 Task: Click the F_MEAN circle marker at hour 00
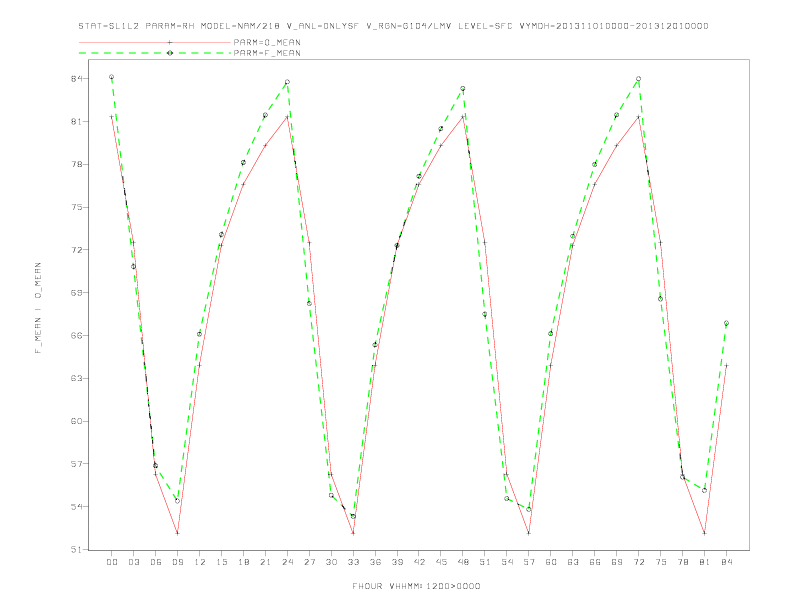[x=112, y=77]
